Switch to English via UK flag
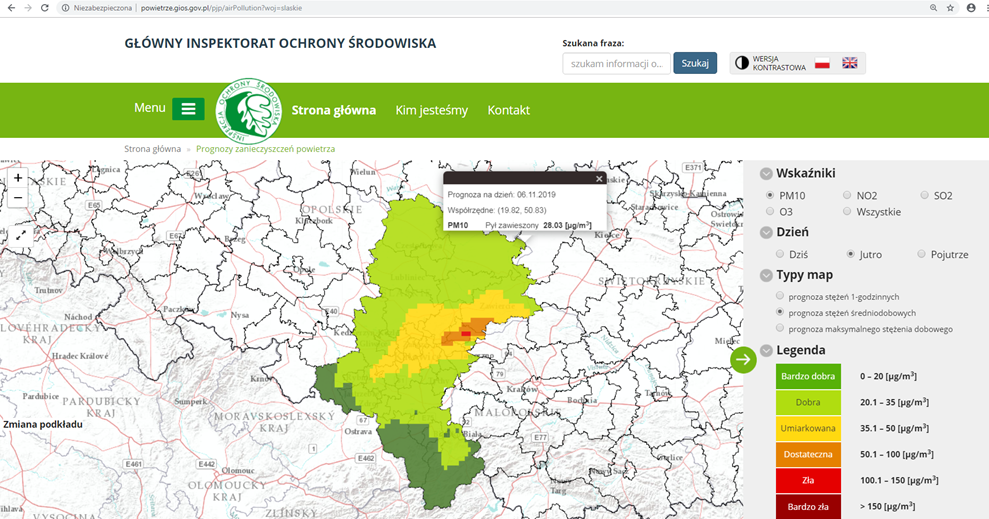The image size is (989, 519). click(x=850, y=63)
